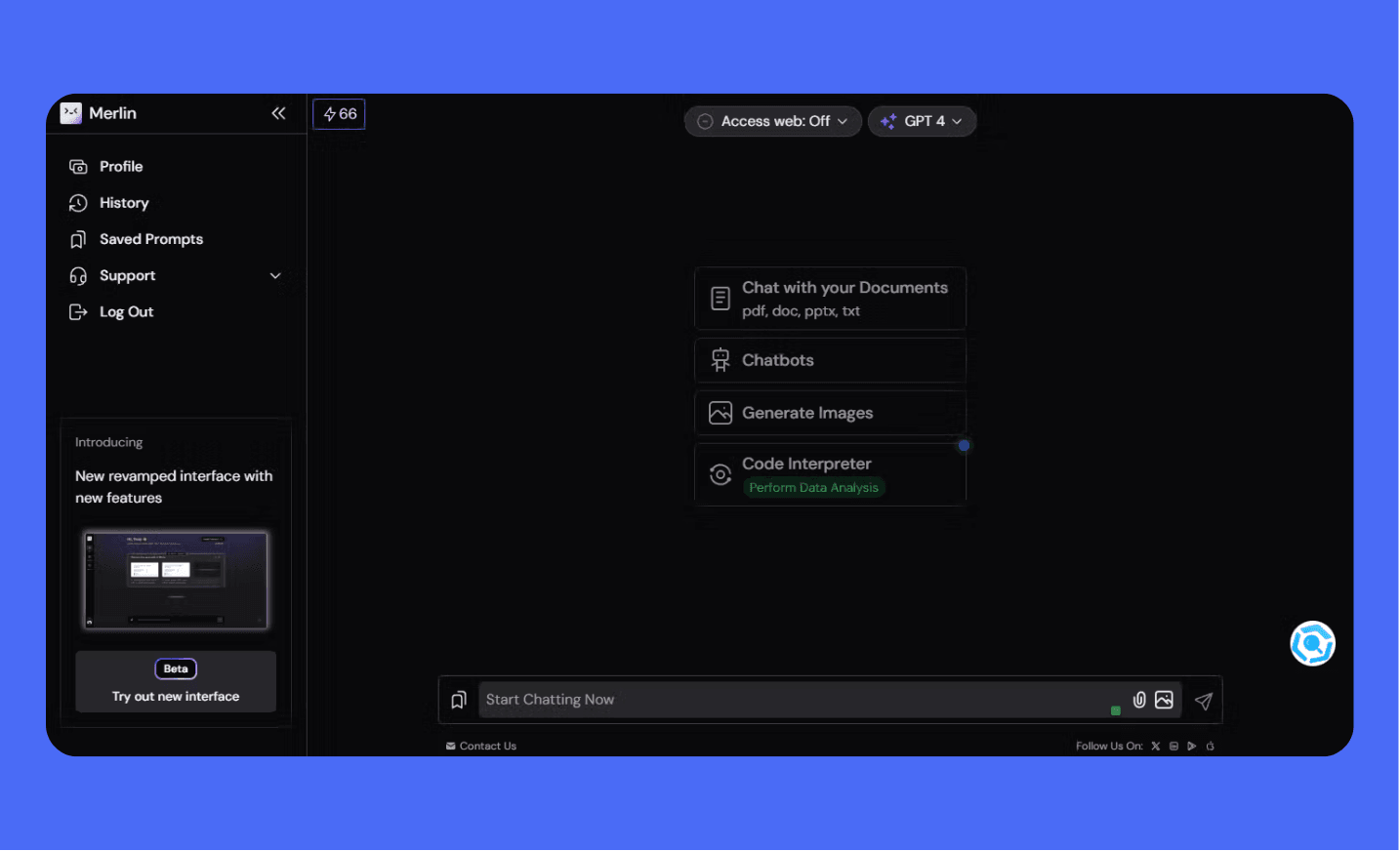
Task: Click 'New revamped interface with new features' text
Action: pyautogui.click(x=174, y=487)
